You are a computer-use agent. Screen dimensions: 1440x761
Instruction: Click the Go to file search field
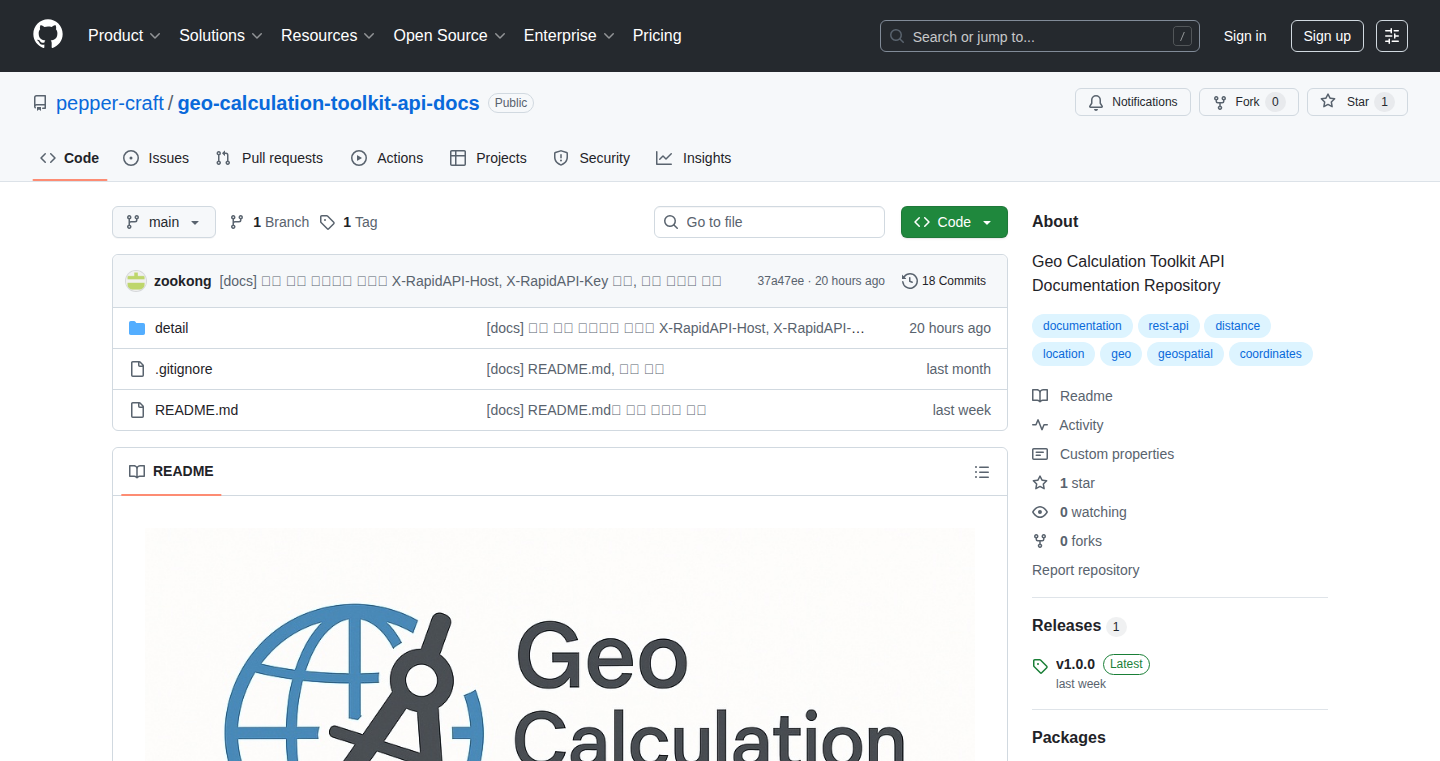point(769,222)
